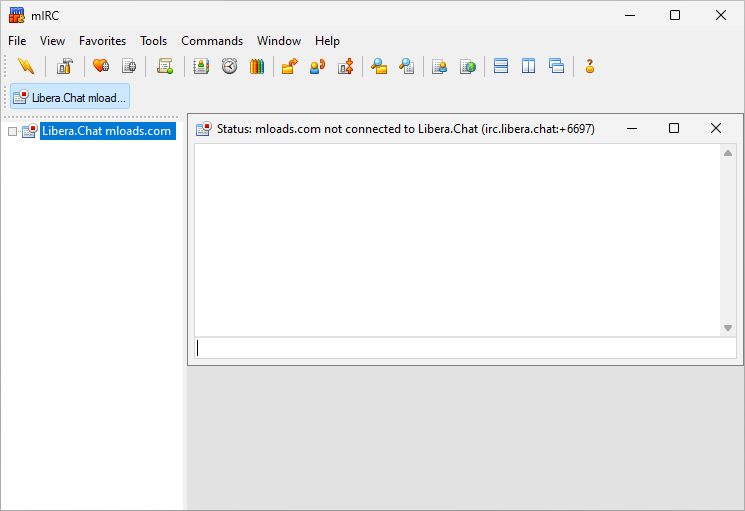Click the DCC Chat icon

point(317,66)
